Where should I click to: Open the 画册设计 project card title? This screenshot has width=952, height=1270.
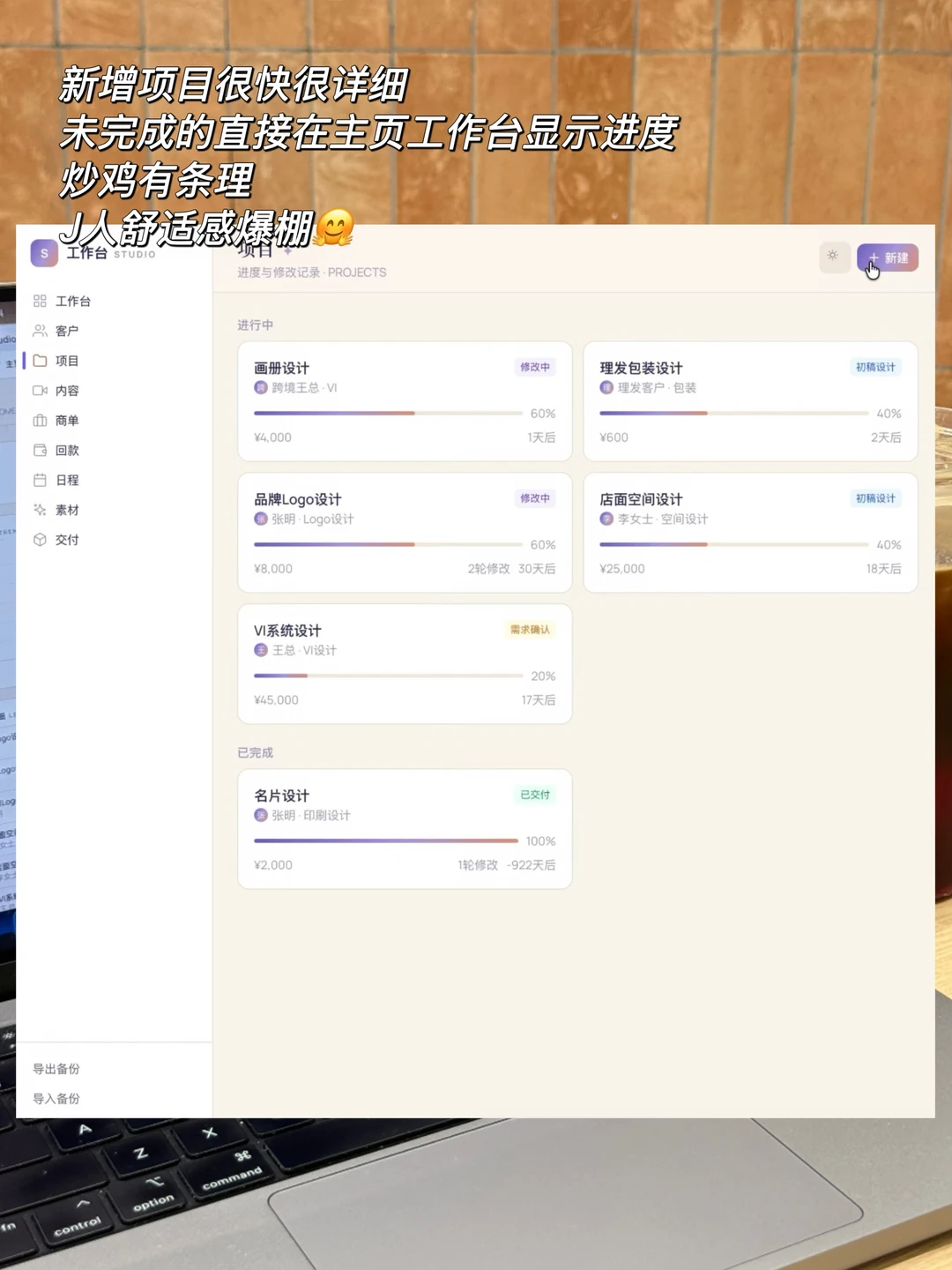click(281, 368)
